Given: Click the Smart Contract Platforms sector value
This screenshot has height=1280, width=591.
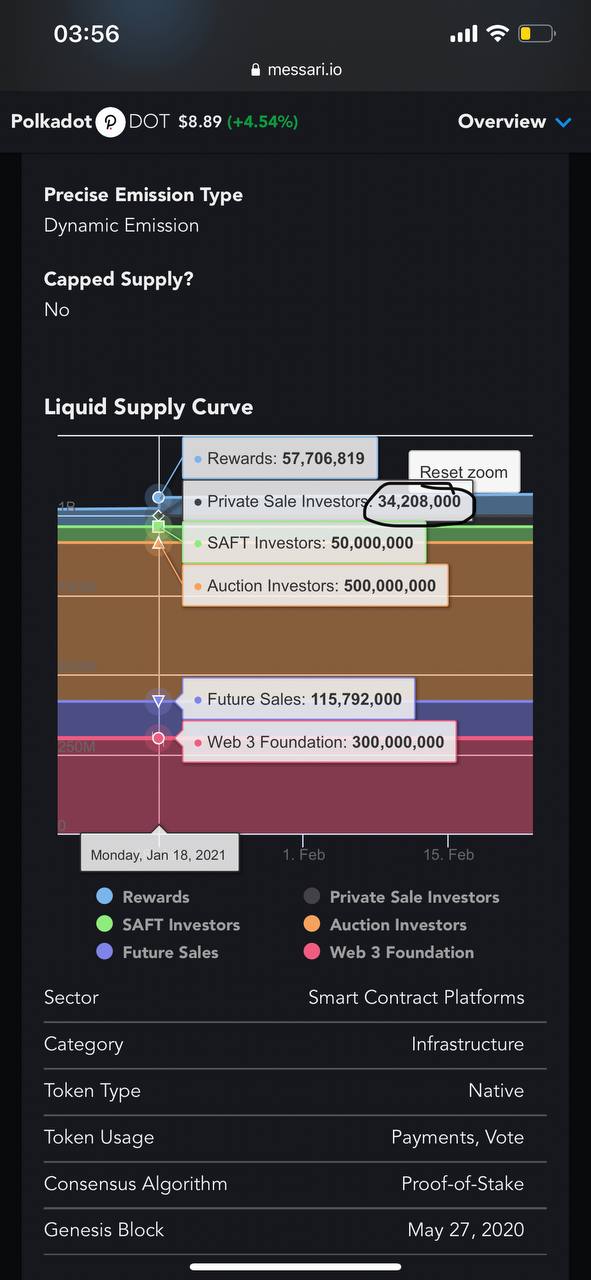Looking at the screenshot, I should (416, 997).
